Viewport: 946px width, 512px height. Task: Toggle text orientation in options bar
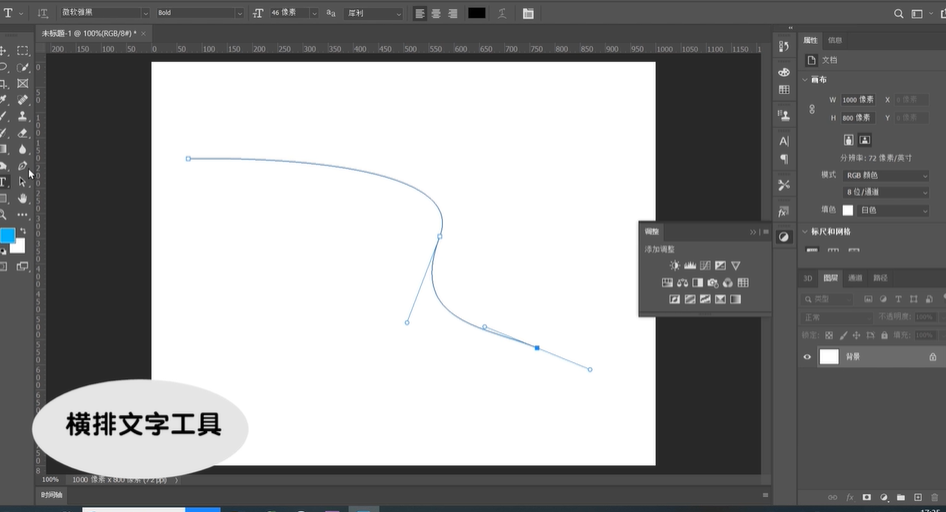tap(42, 13)
